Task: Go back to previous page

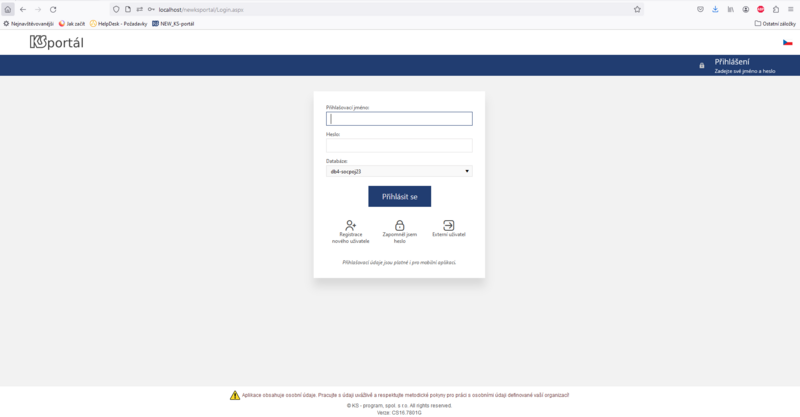Action: 23,9
